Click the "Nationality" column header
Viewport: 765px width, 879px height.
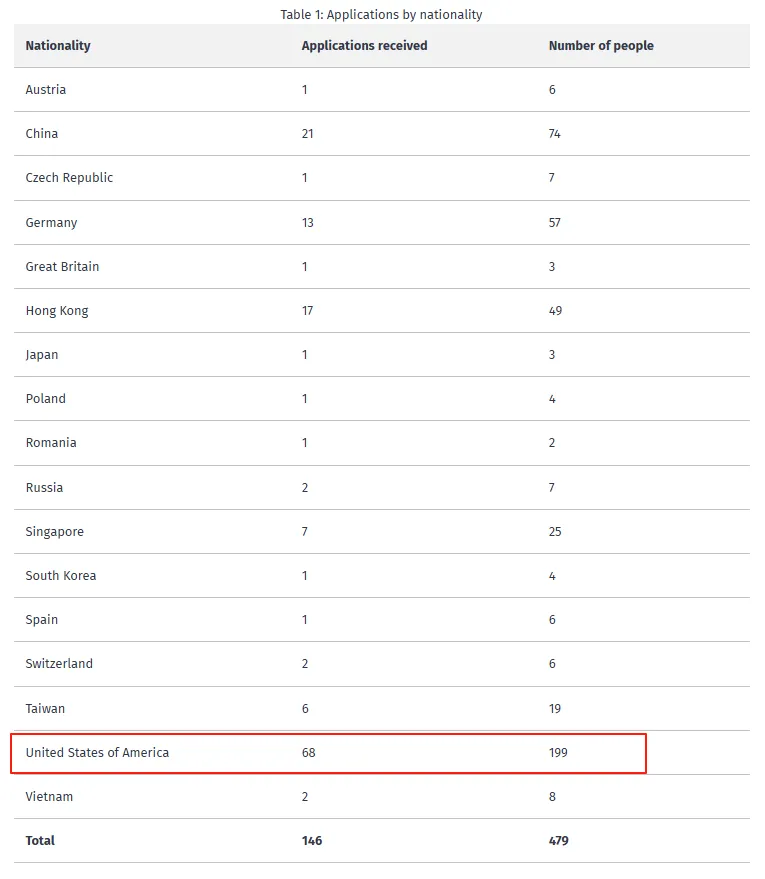58,46
